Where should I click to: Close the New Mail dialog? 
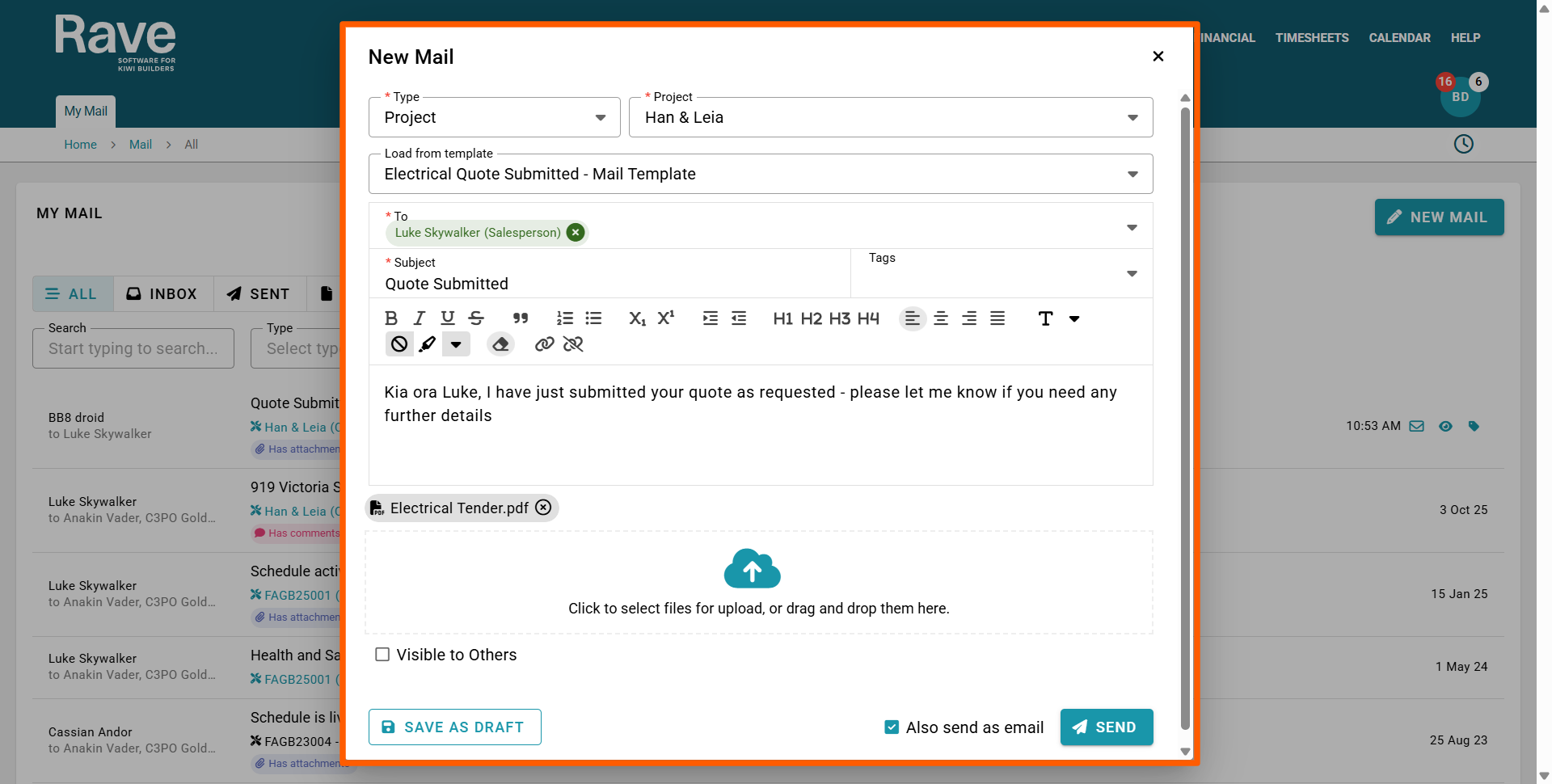pyautogui.click(x=1158, y=56)
